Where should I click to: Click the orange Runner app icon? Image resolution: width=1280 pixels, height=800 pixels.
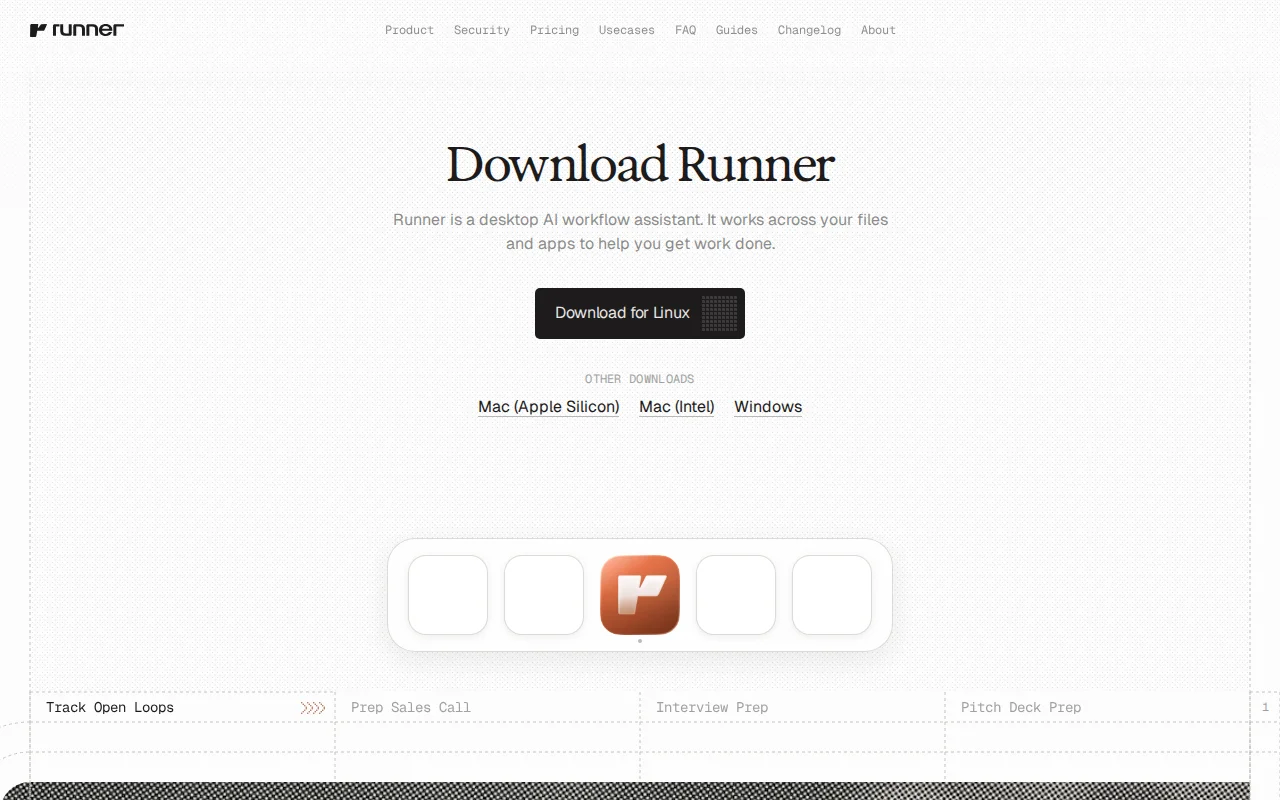point(640,595)
